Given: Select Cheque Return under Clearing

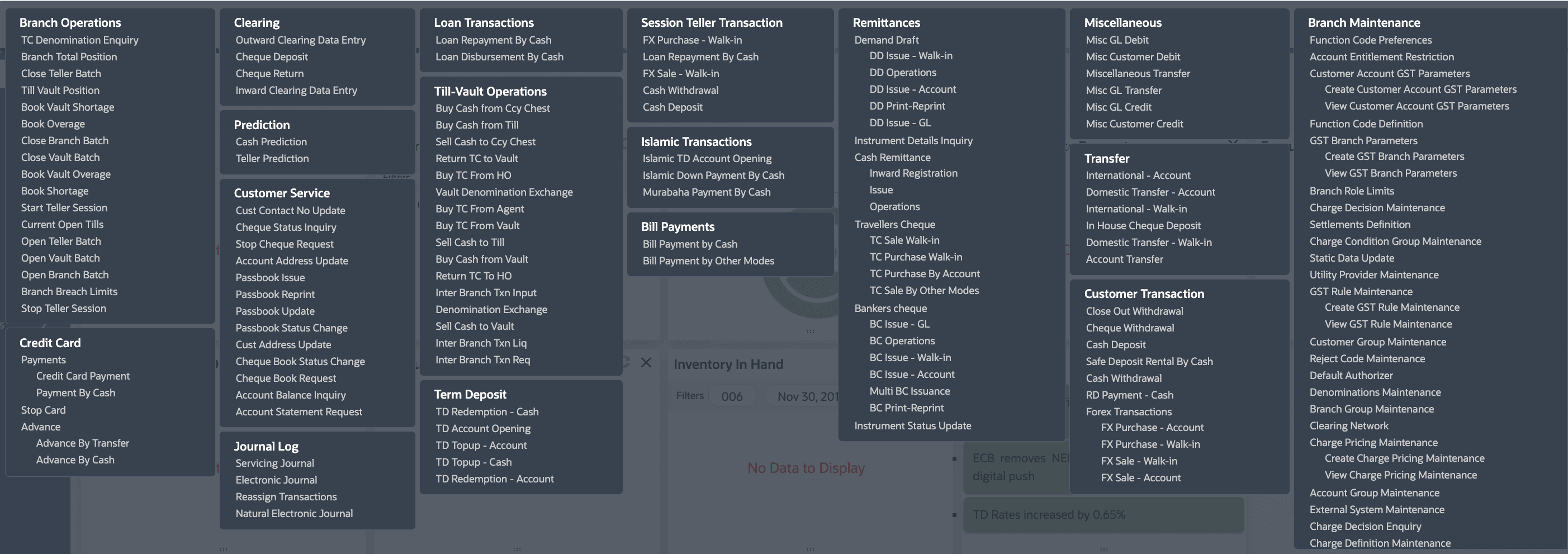Looking at the screenshot, I should 269,74.
